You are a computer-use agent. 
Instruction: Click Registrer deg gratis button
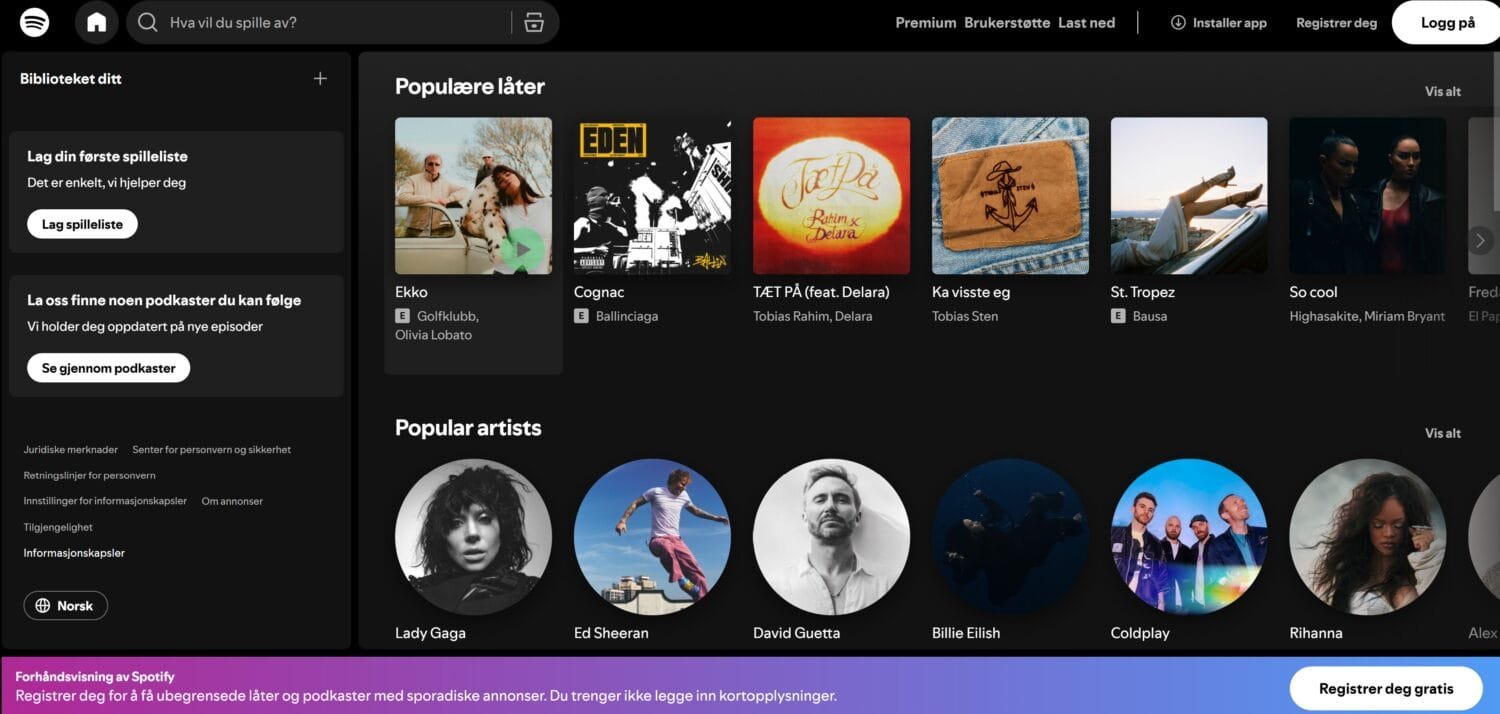click(1385, 688)
